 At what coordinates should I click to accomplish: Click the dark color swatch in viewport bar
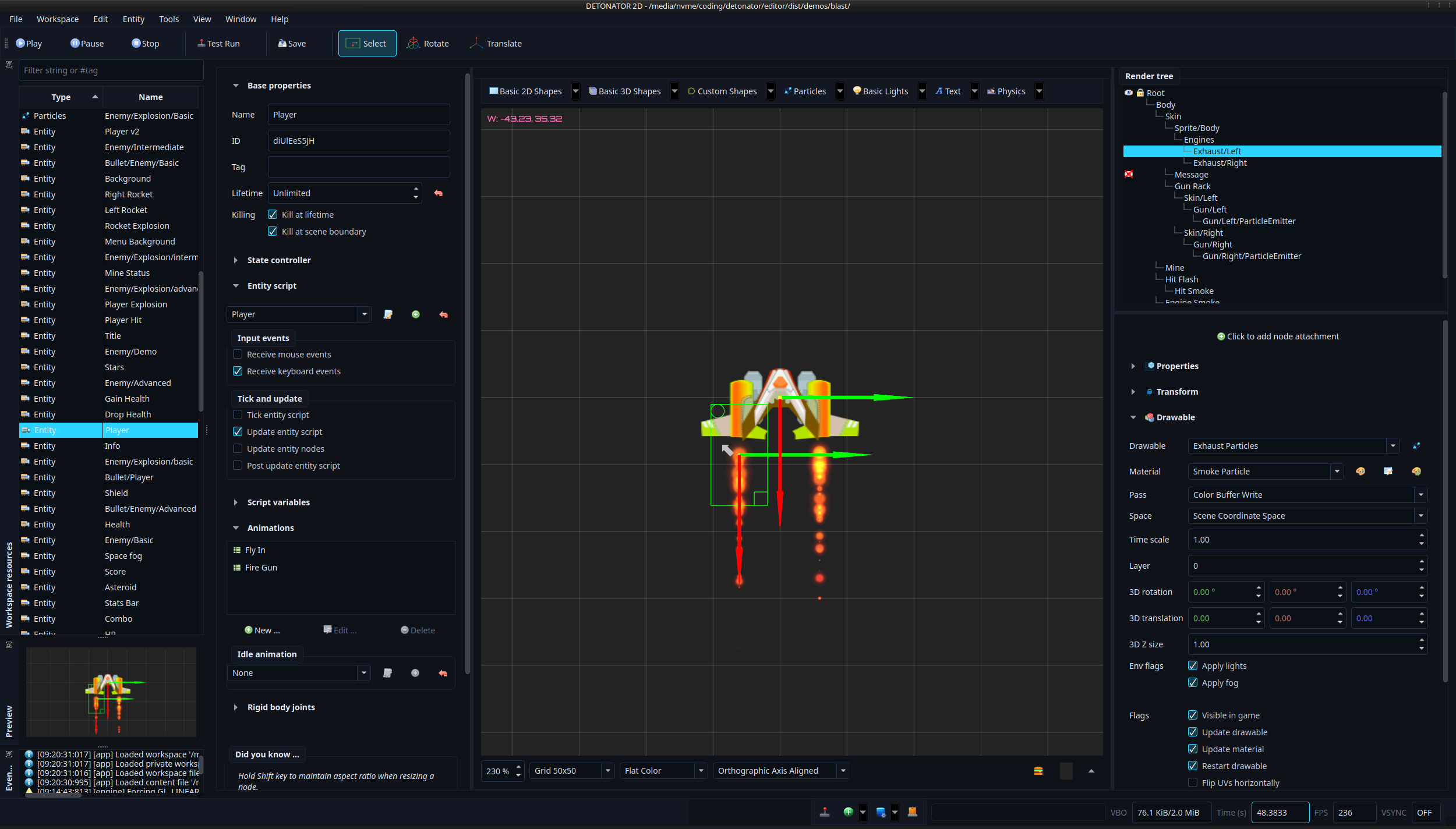pos(1066,771)
